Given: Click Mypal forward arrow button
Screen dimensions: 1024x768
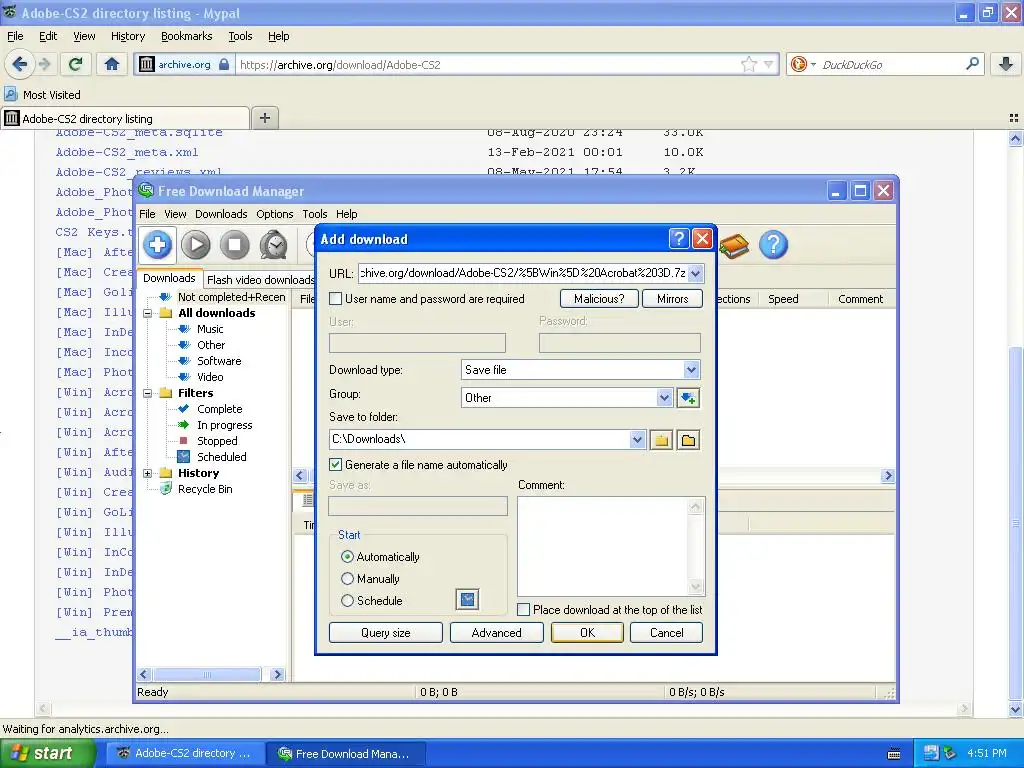Looking at the screenshot, I should point(44,64).
